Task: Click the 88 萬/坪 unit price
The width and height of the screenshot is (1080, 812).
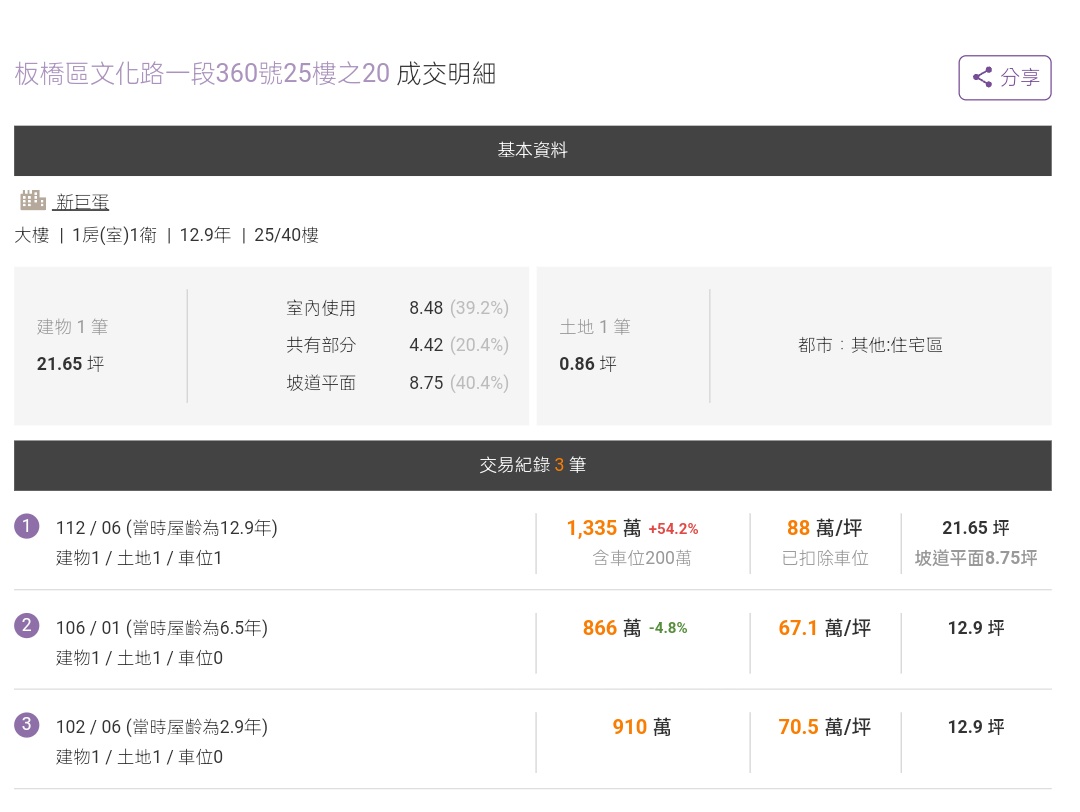Action: [824, 528]
